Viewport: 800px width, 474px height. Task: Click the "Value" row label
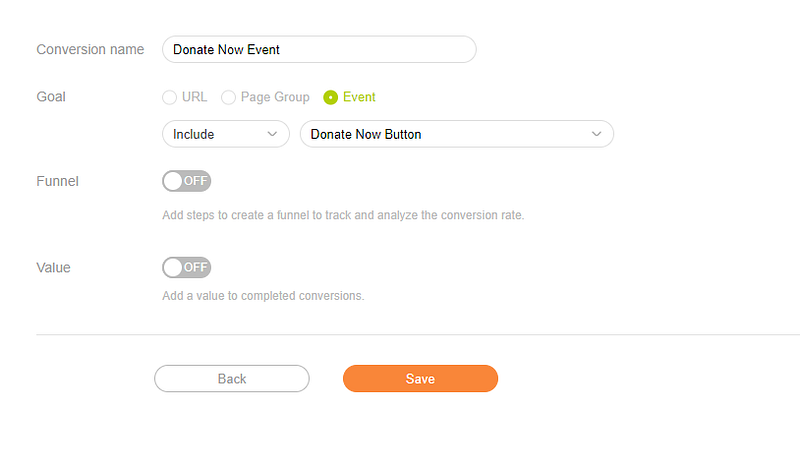click(x=53, y=267)
